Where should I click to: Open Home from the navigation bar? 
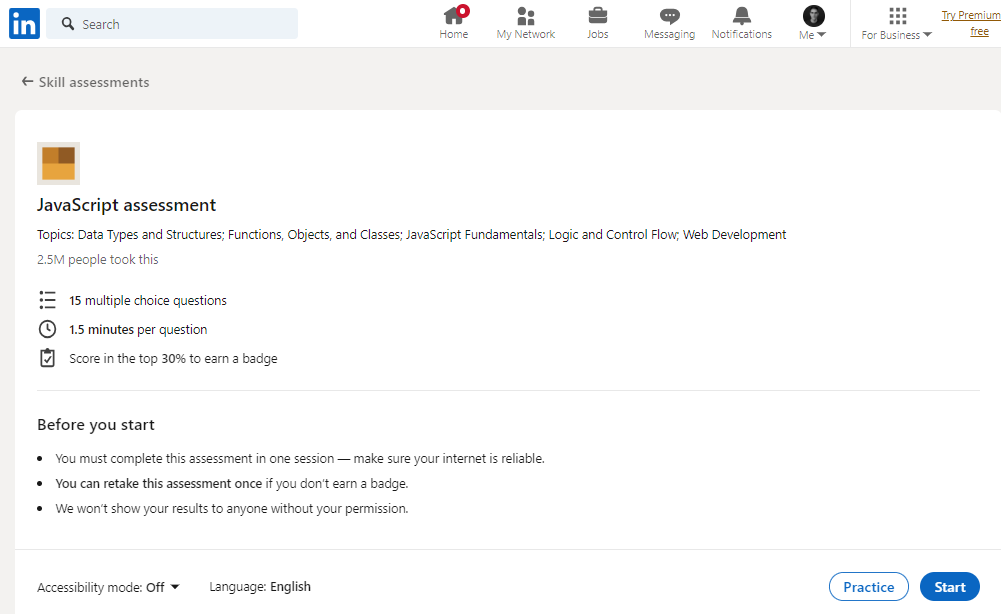click(454, 24)
